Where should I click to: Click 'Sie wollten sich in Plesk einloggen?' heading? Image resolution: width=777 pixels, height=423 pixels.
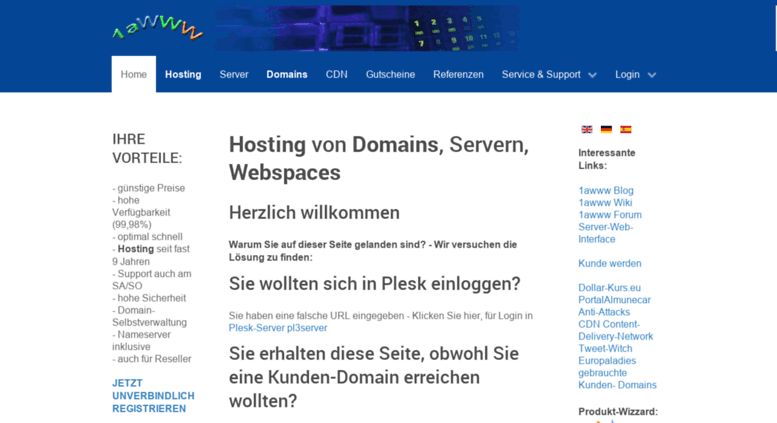375,284
